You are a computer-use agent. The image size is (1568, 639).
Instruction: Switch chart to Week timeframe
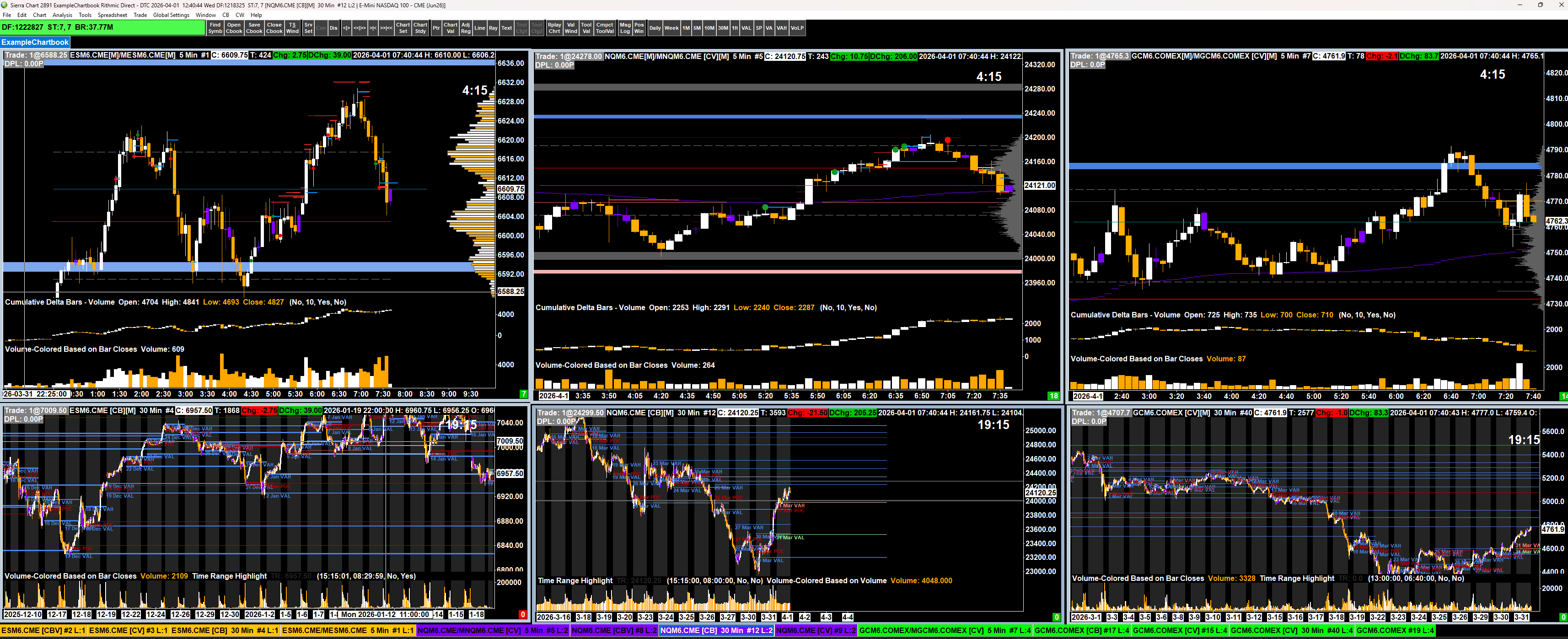[x=671, y=28]
